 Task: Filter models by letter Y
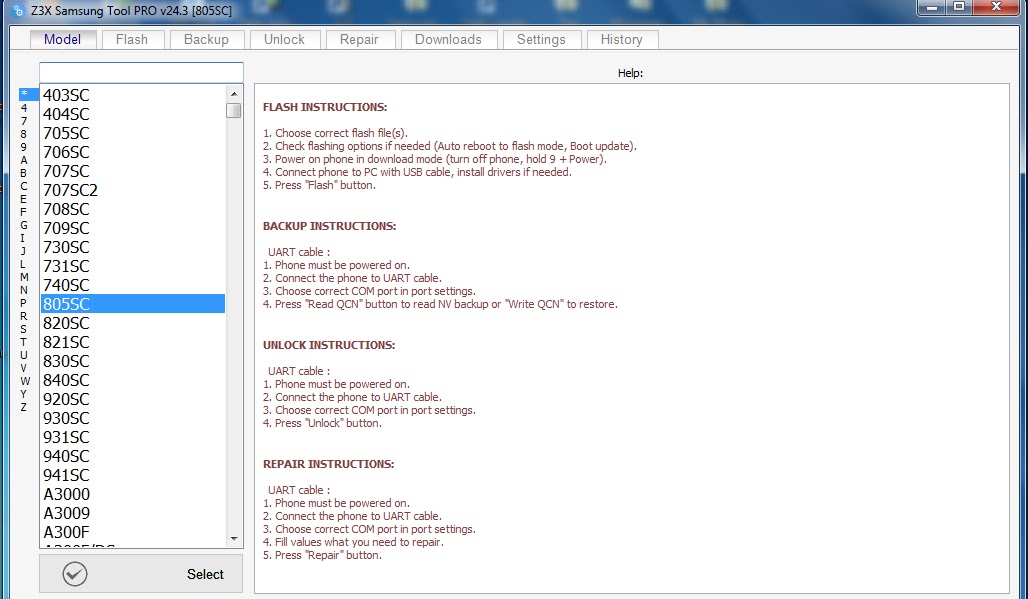point(24,395)
